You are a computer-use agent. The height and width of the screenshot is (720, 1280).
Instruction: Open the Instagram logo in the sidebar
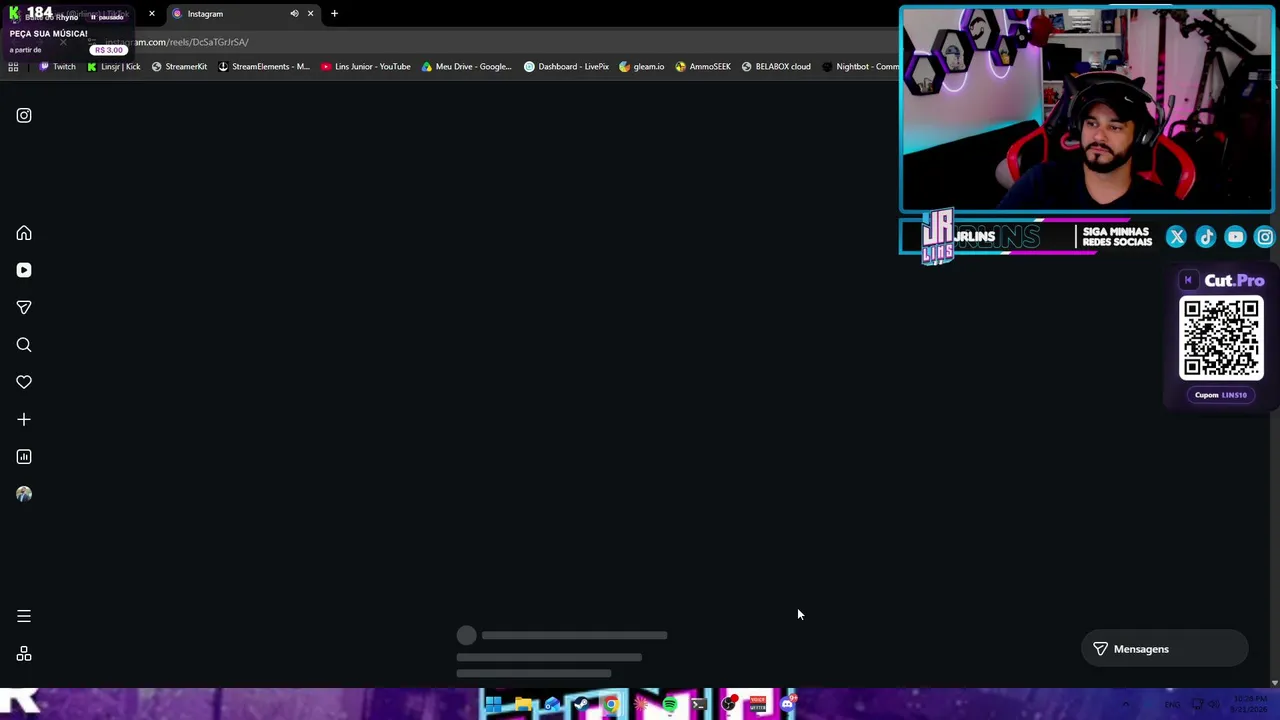(24, 115)
